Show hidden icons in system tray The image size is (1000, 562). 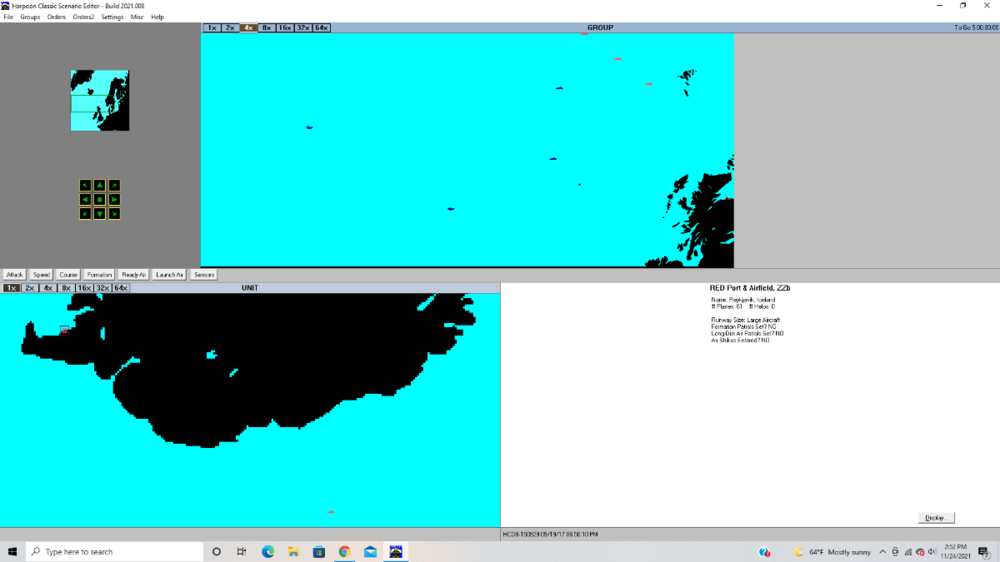[882, 552]
